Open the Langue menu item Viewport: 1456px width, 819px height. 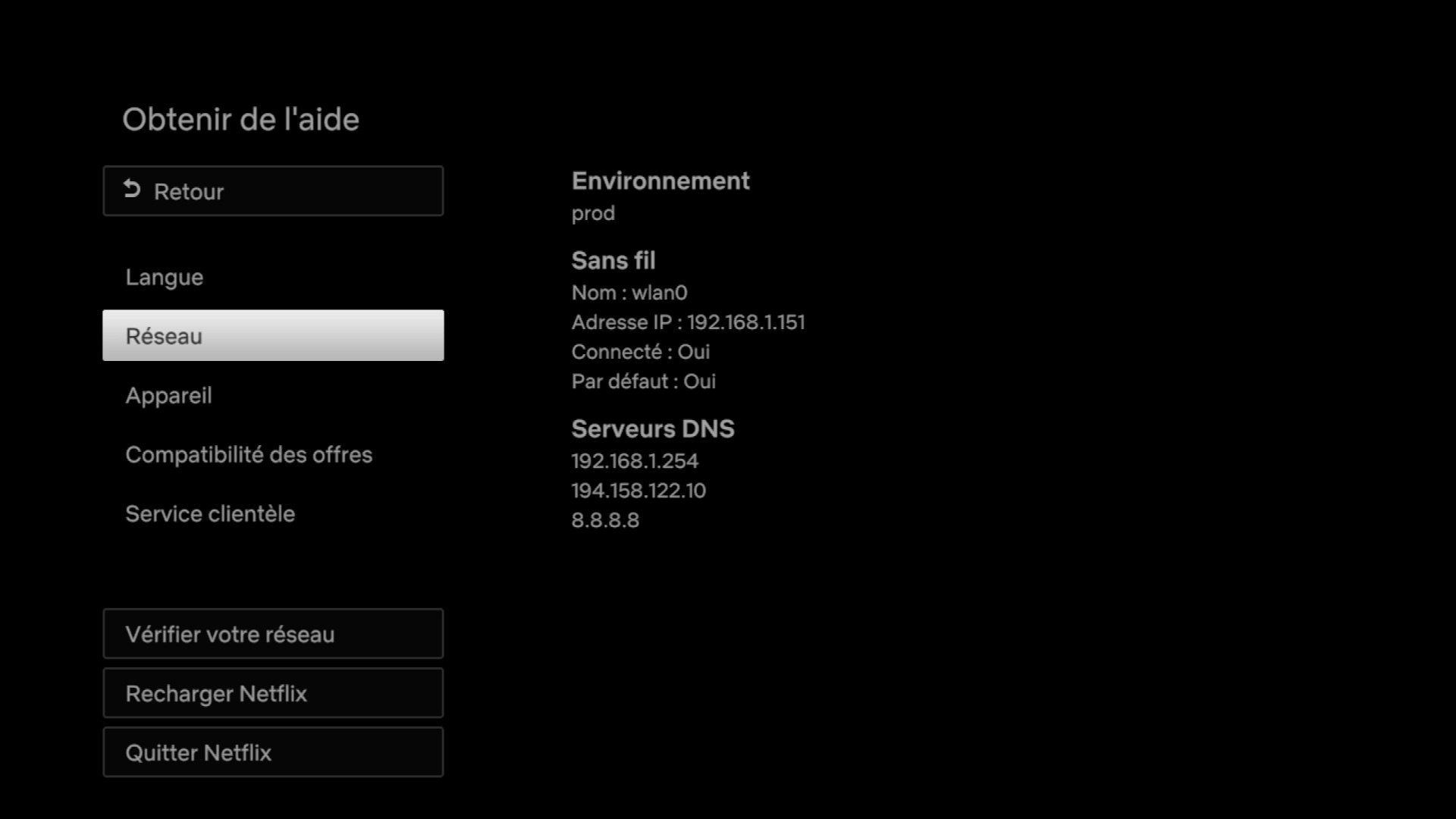(273, 277)
